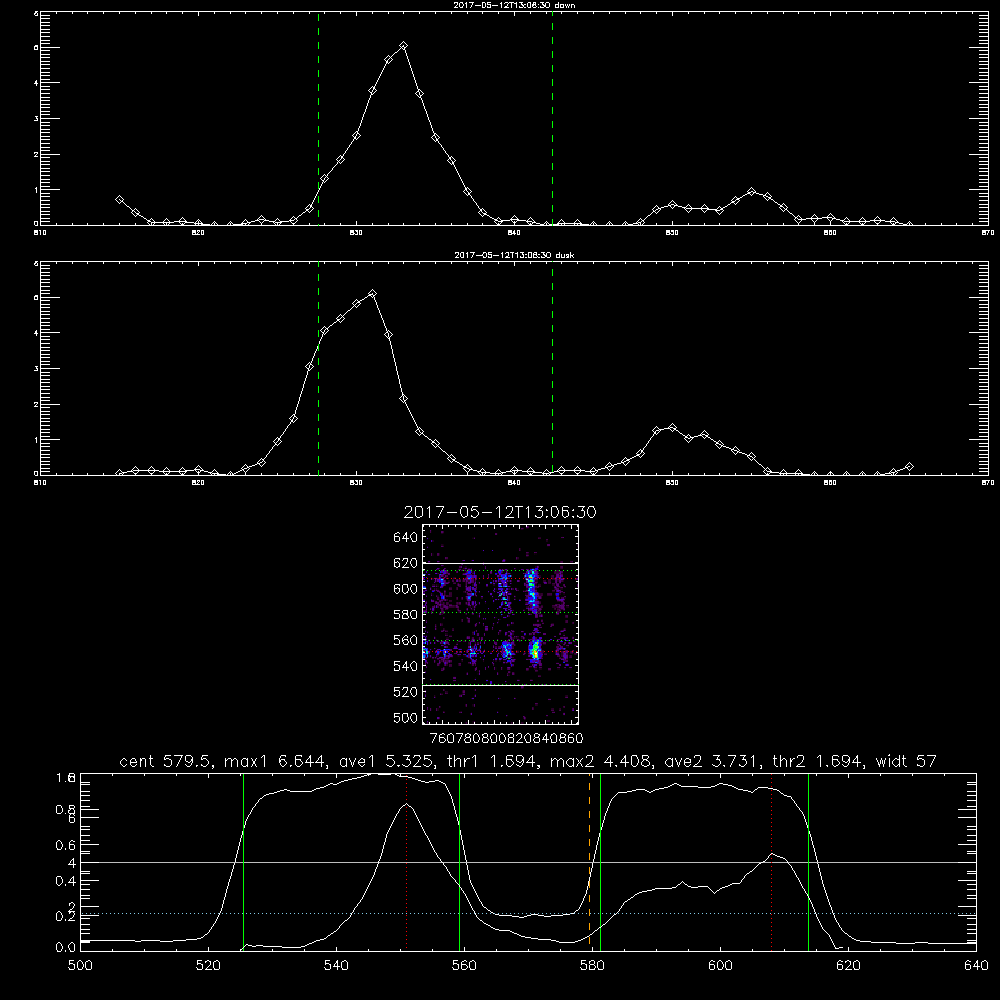Viewport: 1000px width, 1000px height.
Task: Click spectrogram y-axis label "520"
Action: pyautogui.click(x=405, y=692)
